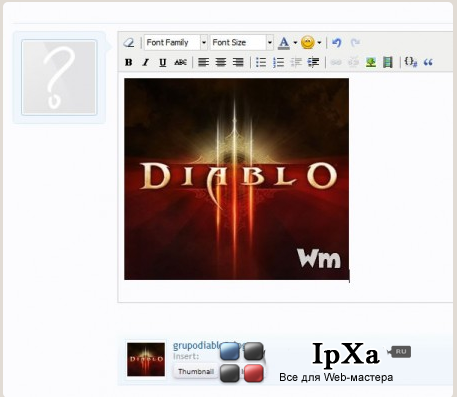Screen dimensions: 457x397
Task: Click the code block braces icon
Action: click(410, 62)
